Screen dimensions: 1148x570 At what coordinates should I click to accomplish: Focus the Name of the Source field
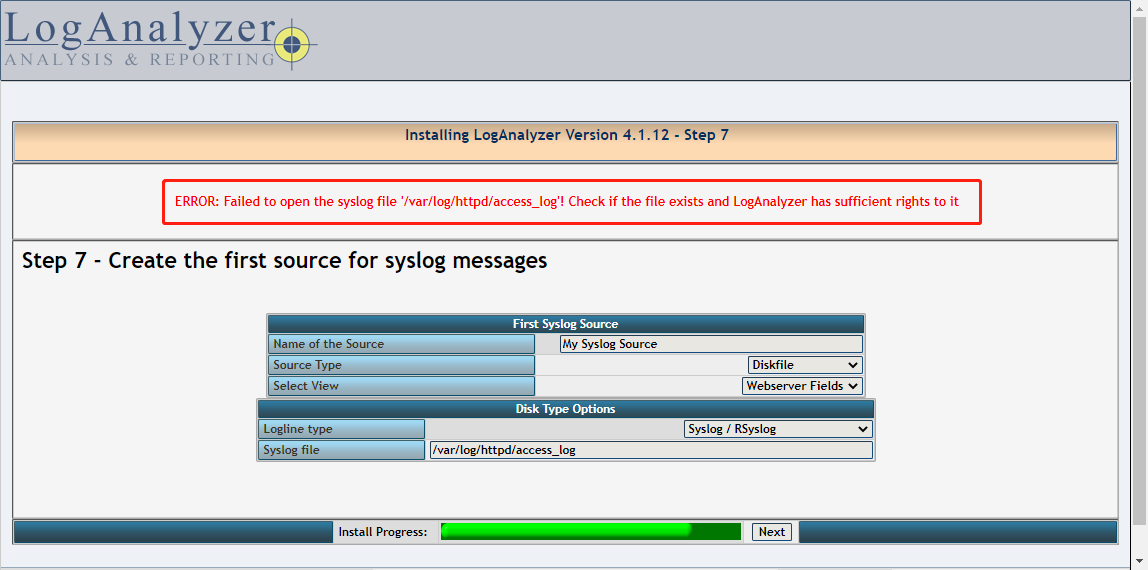tap(711, 344)
